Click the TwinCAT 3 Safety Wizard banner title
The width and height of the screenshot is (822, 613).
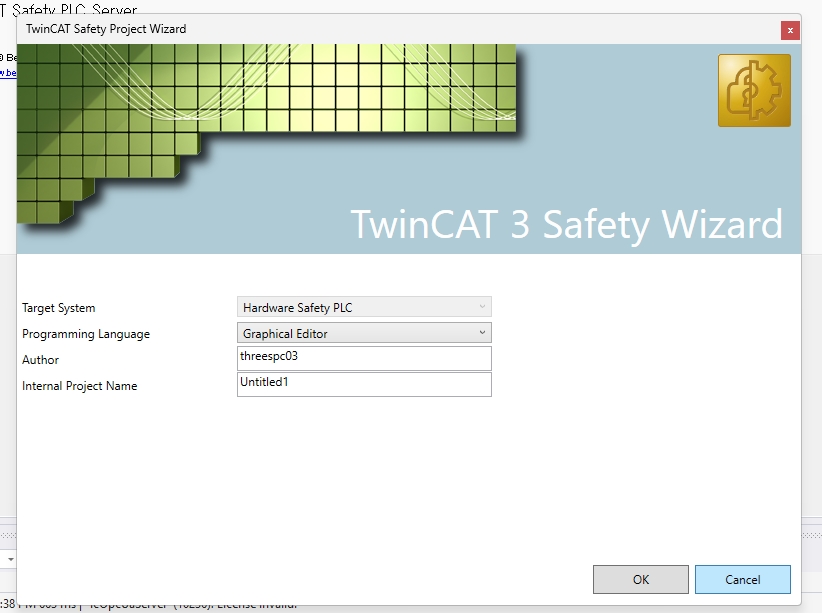pos(567,224)
